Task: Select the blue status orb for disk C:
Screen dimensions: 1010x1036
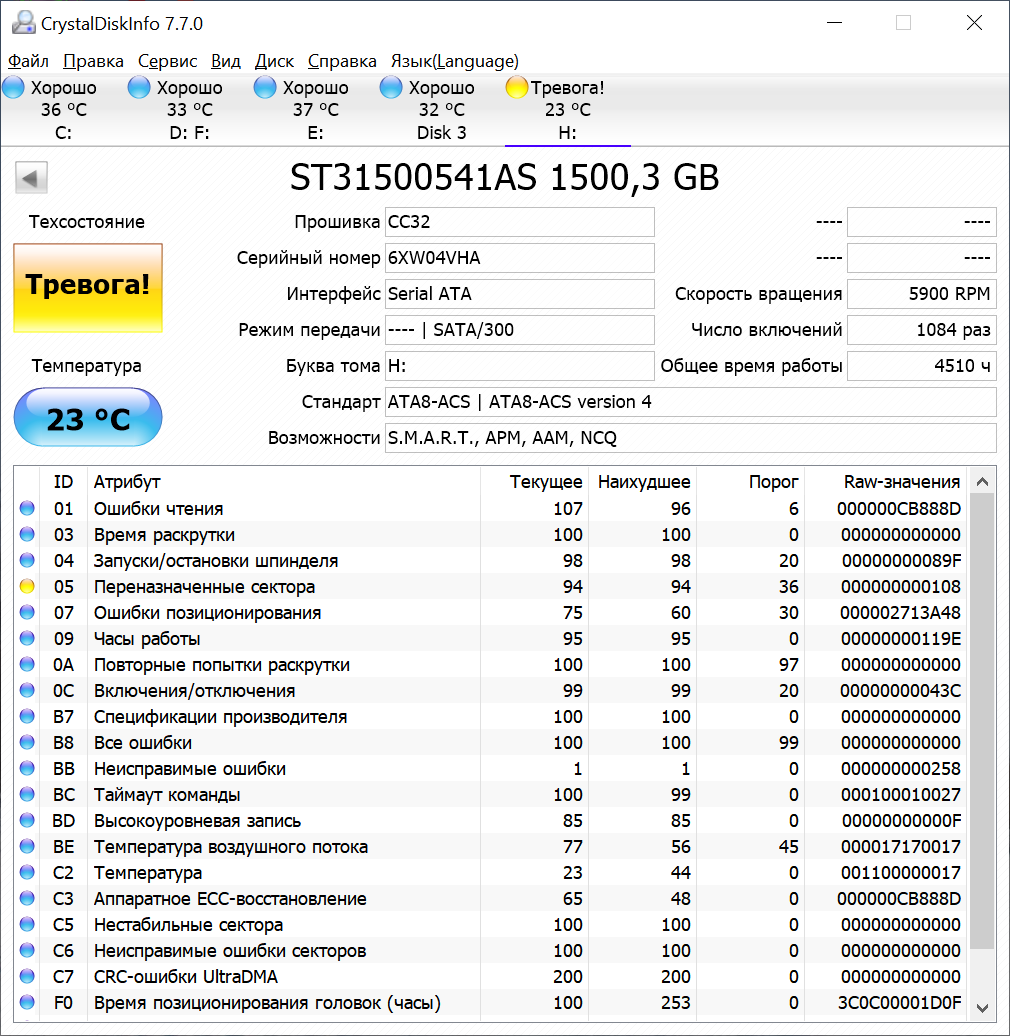Action: (x=14, y=88)
